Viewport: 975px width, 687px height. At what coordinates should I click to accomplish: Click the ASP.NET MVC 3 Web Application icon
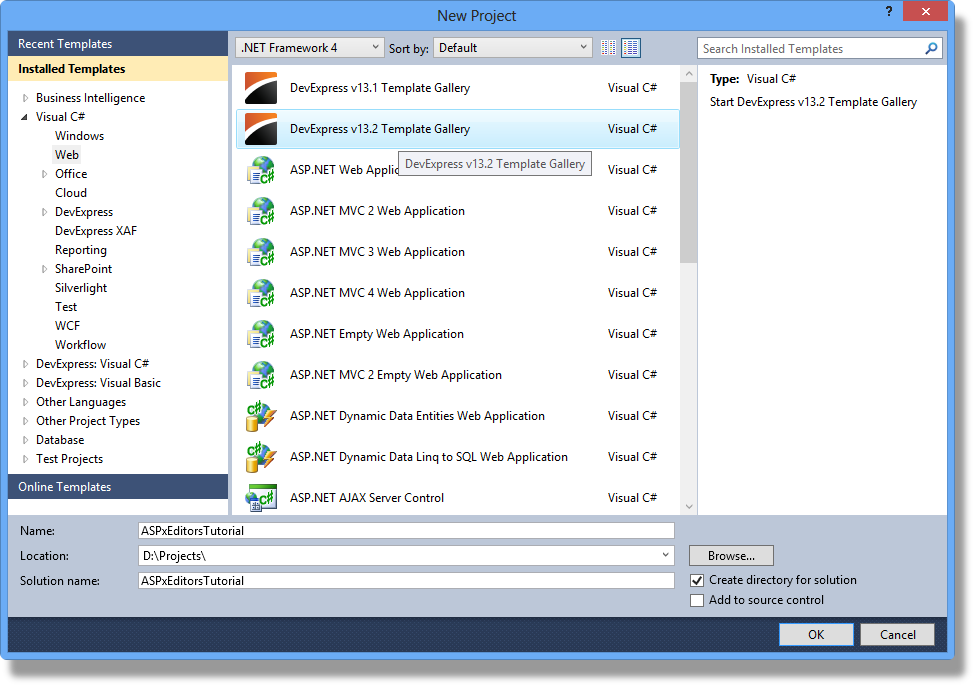[261, 252]
